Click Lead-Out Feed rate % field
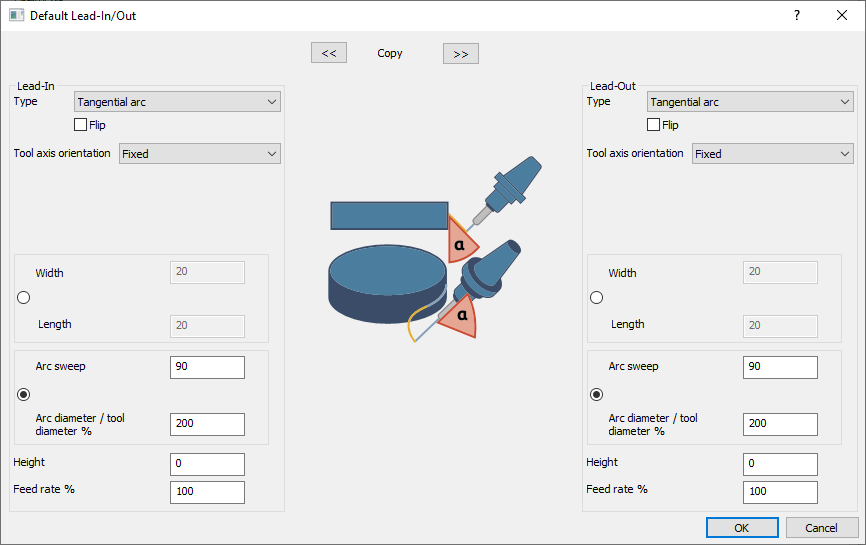 click(780, 492)
